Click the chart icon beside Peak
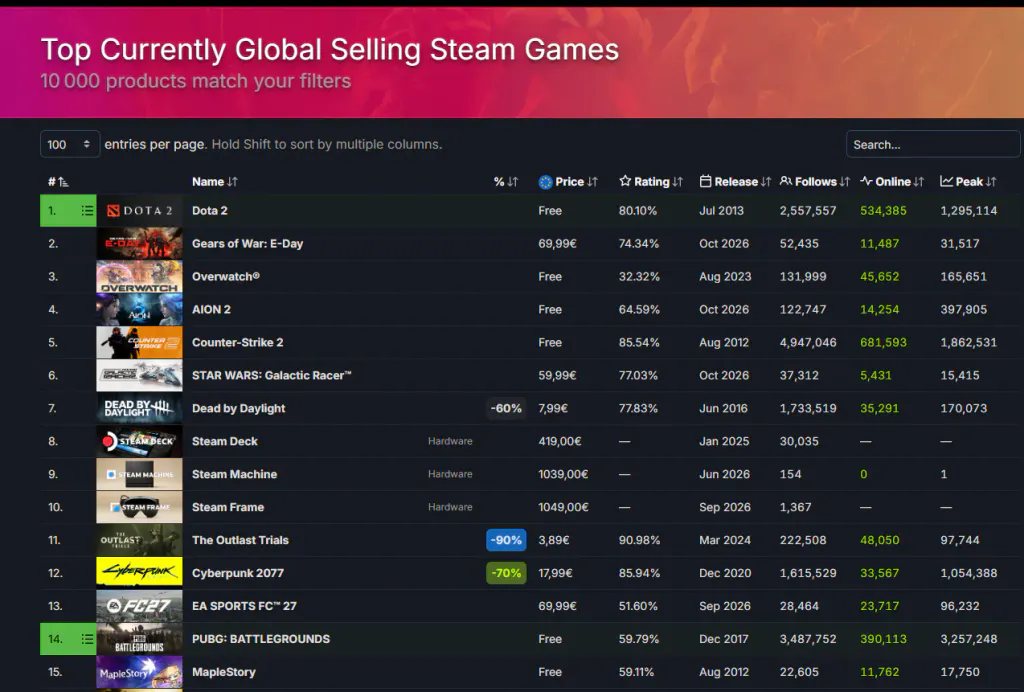This screenshot has height=692, width=1024. pos(946,181)
